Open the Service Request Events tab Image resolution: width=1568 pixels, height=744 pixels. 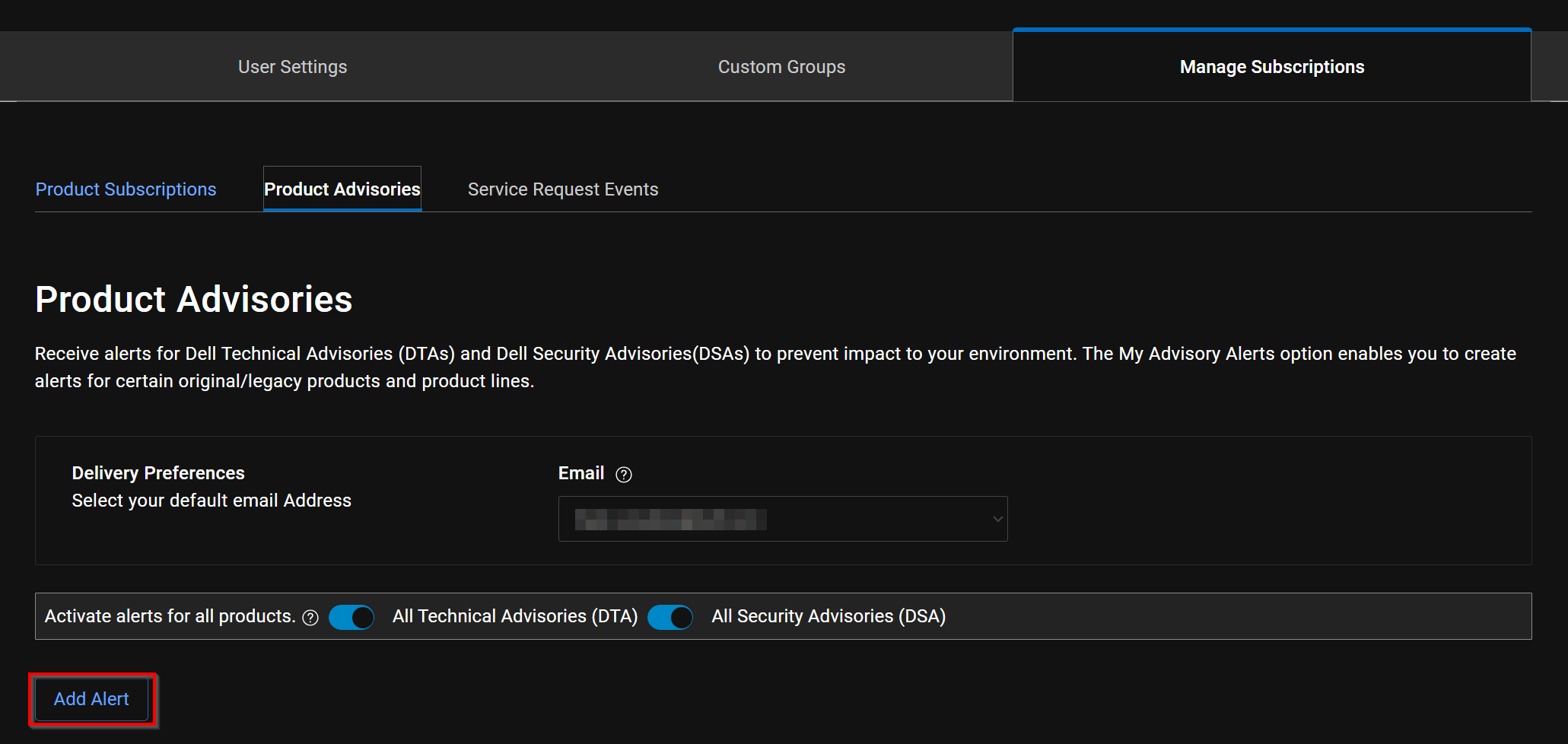pos(563,189)
